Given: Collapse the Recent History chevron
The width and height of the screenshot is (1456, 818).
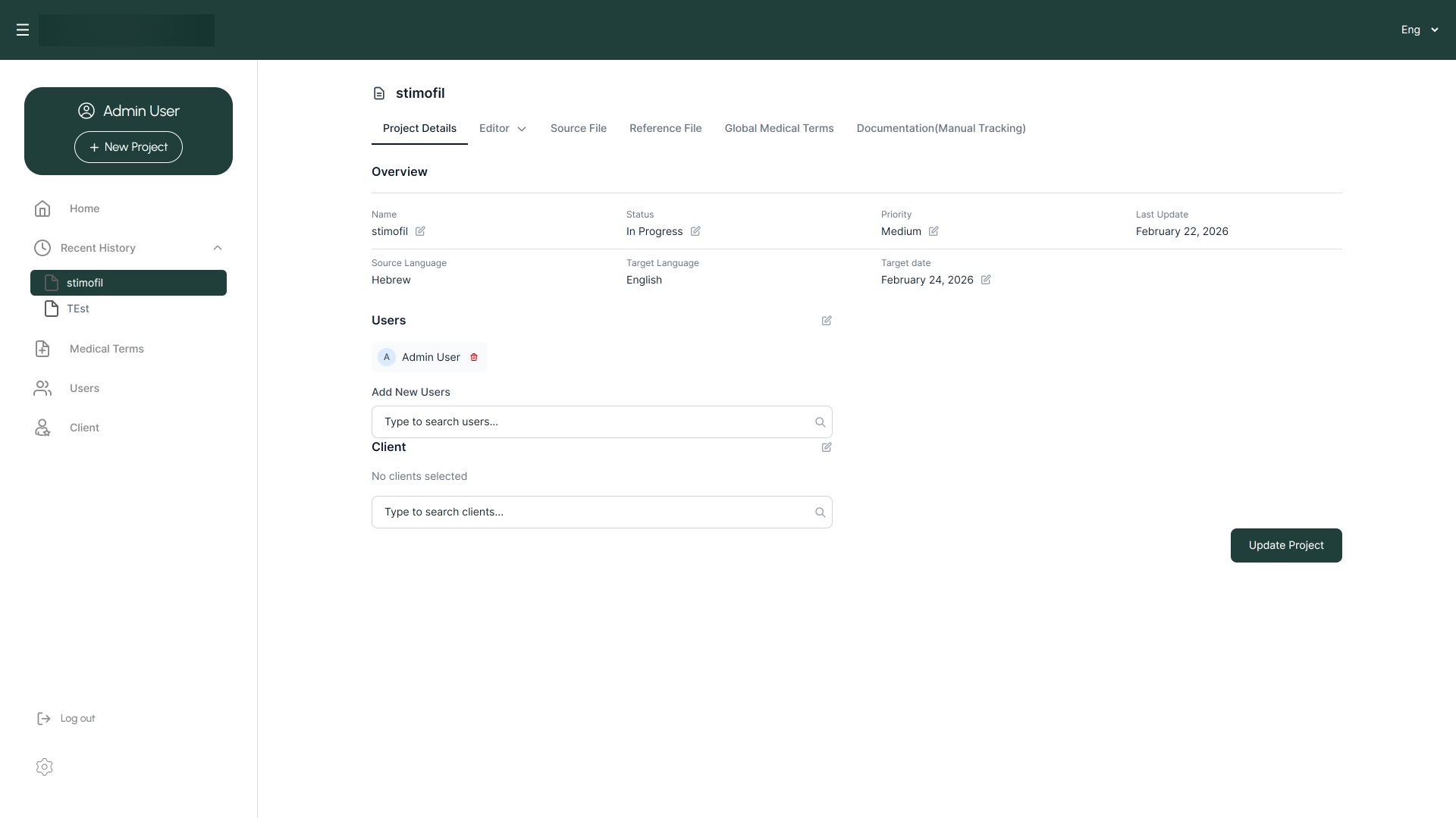Looking at the screenshot, I should point(218,248).
